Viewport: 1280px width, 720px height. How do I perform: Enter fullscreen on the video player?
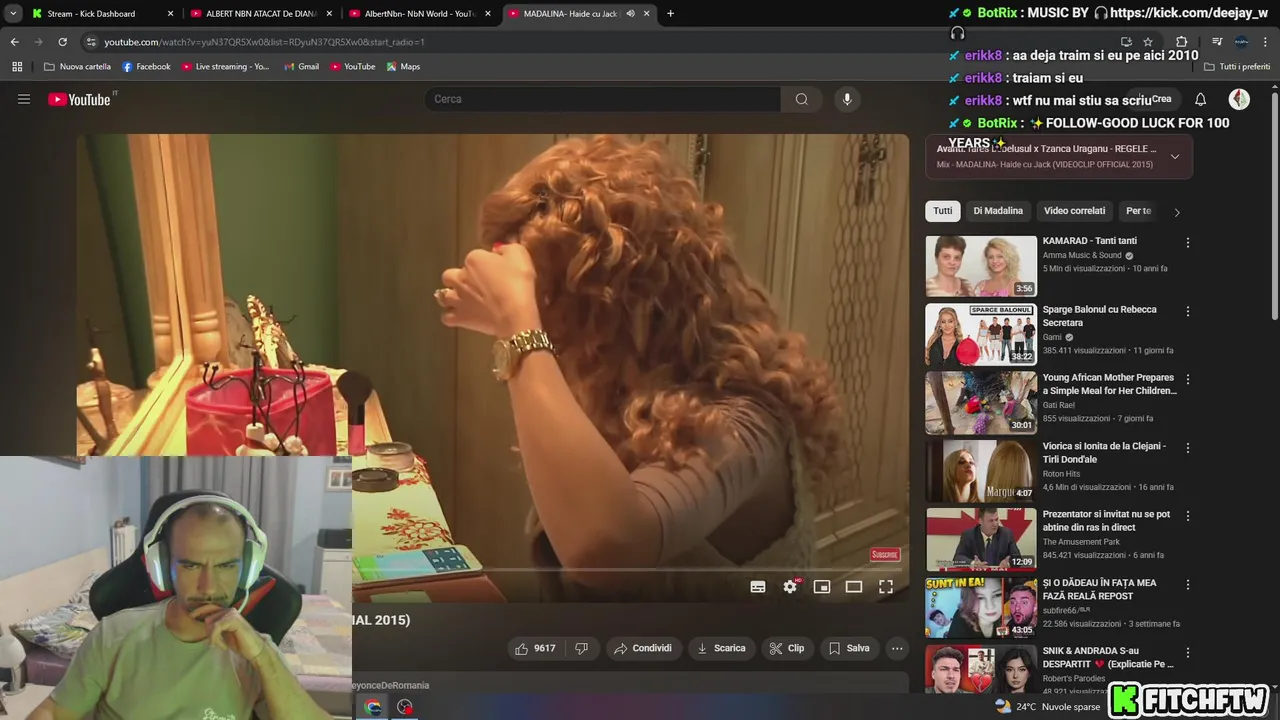point(886,587)
